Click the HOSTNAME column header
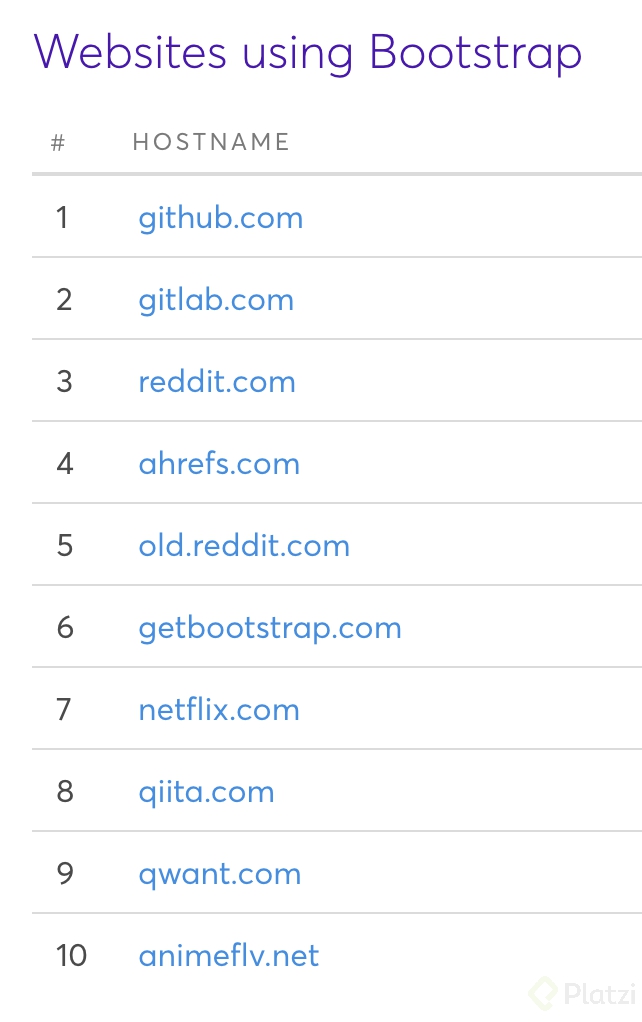 (211, 142)
